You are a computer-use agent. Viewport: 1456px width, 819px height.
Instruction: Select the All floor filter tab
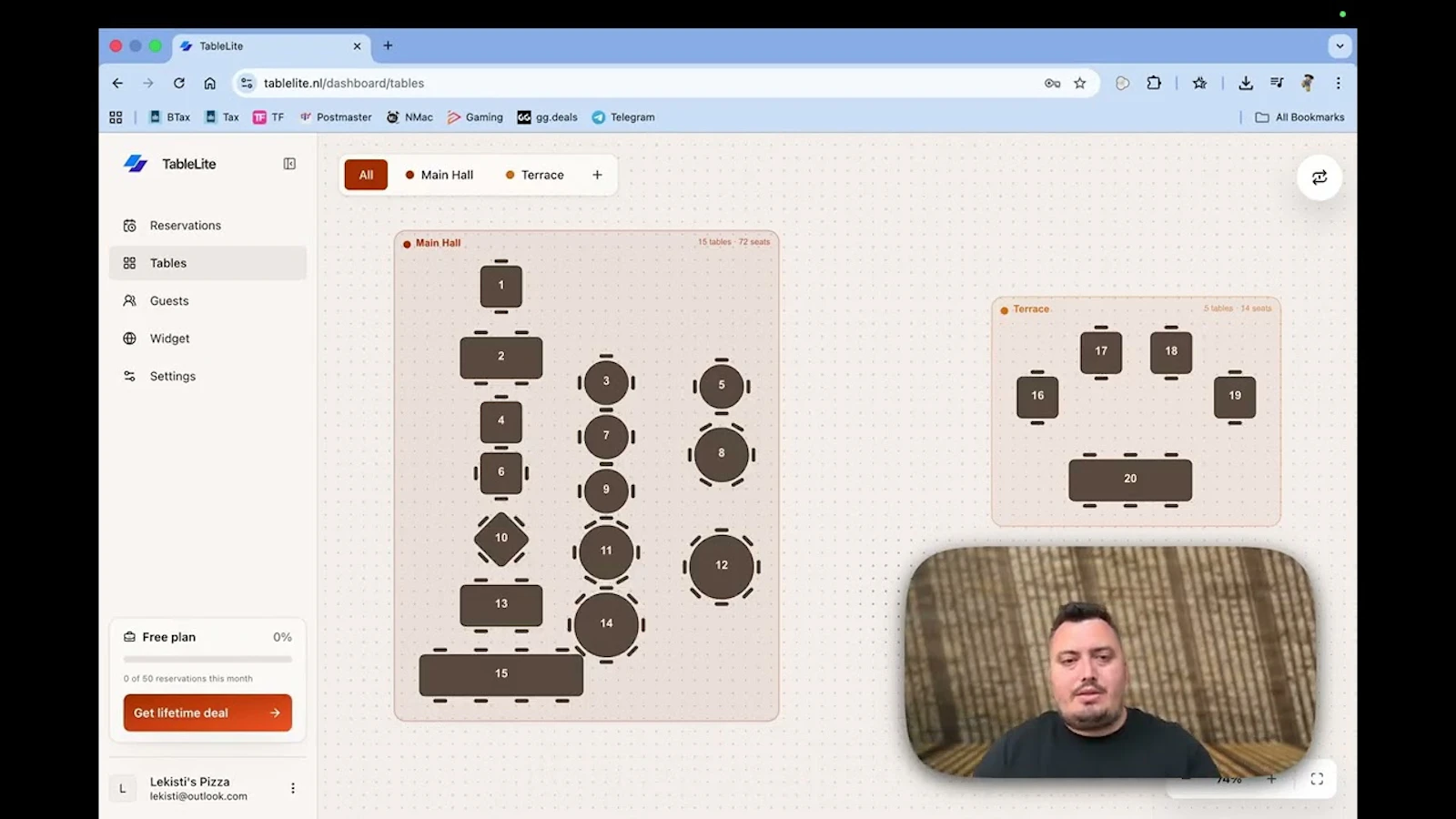pos(366,175)
